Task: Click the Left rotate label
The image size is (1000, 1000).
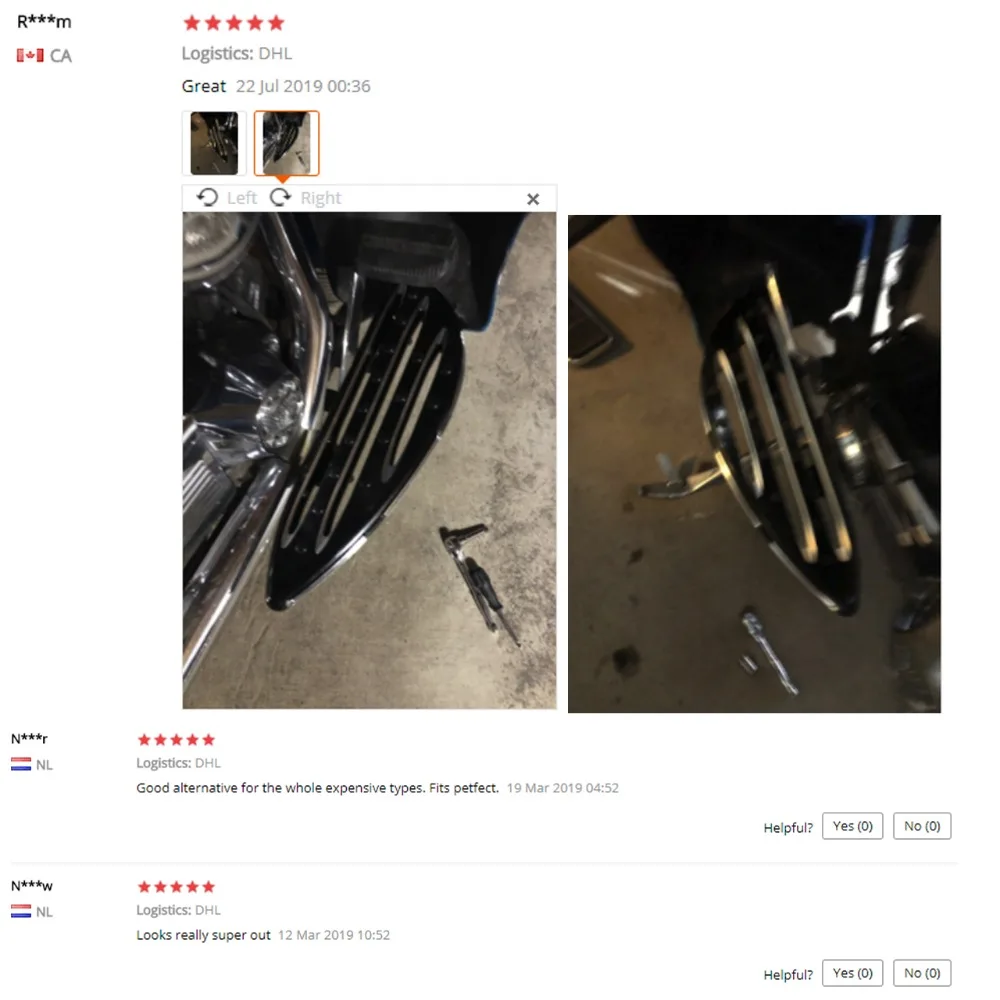Action: pos(242,198)
